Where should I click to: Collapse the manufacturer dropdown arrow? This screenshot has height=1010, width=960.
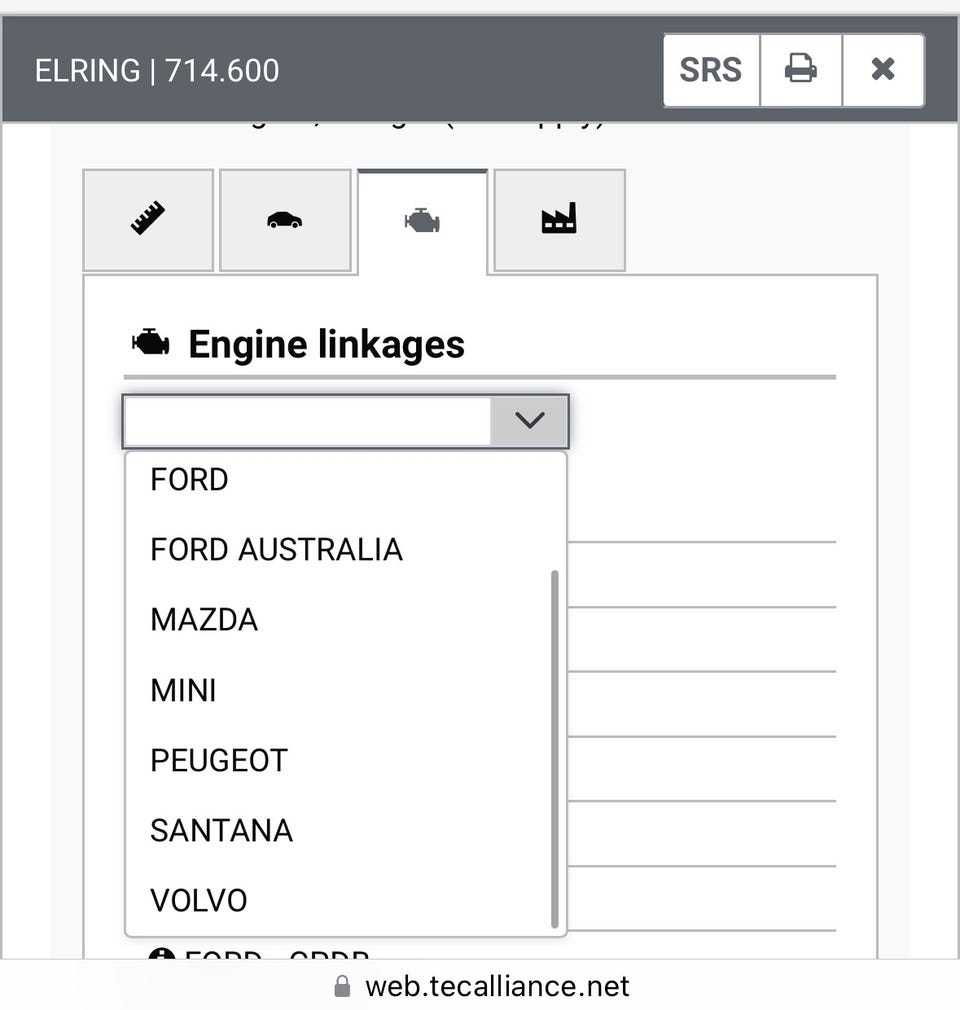[x=530, y=421]
